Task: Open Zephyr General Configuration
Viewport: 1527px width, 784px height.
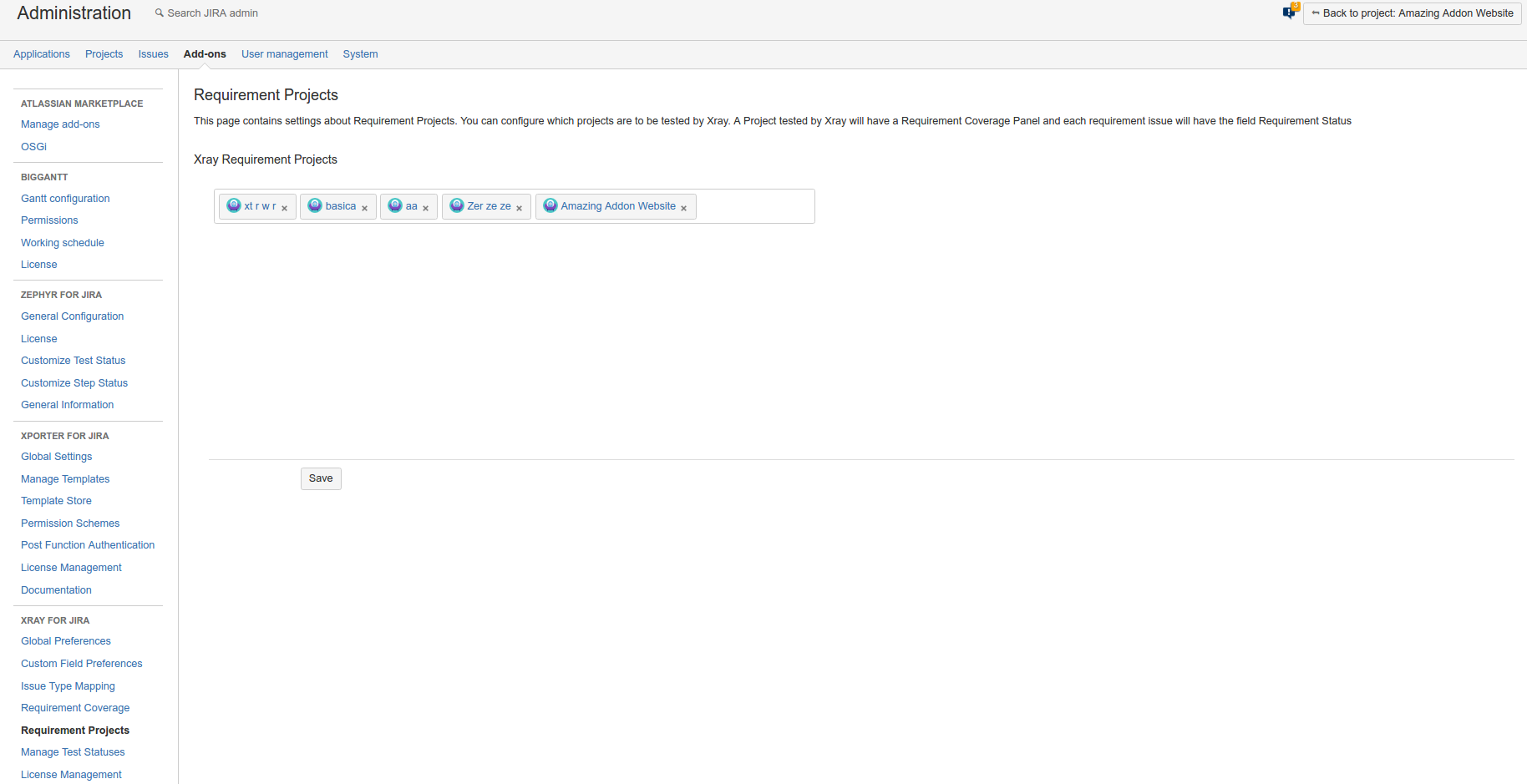Action: click(x=72, y=316)
